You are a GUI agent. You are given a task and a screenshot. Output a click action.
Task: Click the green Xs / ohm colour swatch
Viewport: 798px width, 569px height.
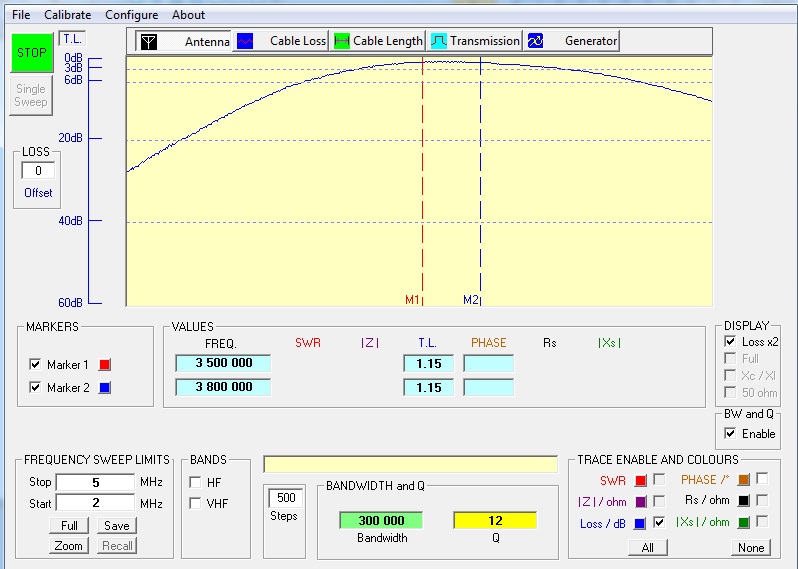click(745, 522)
